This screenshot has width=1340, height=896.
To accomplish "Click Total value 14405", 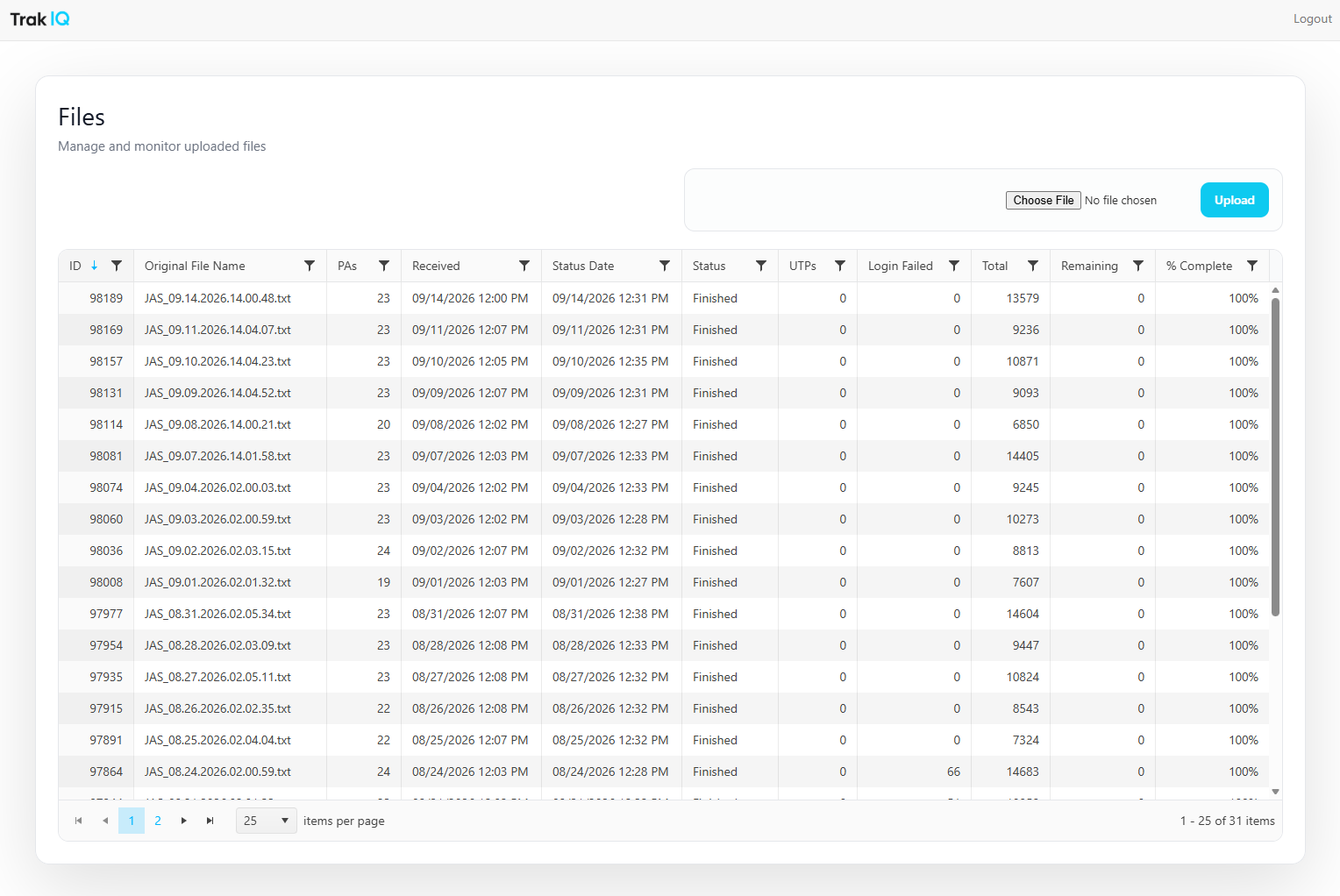I will tap(1023, 456).
